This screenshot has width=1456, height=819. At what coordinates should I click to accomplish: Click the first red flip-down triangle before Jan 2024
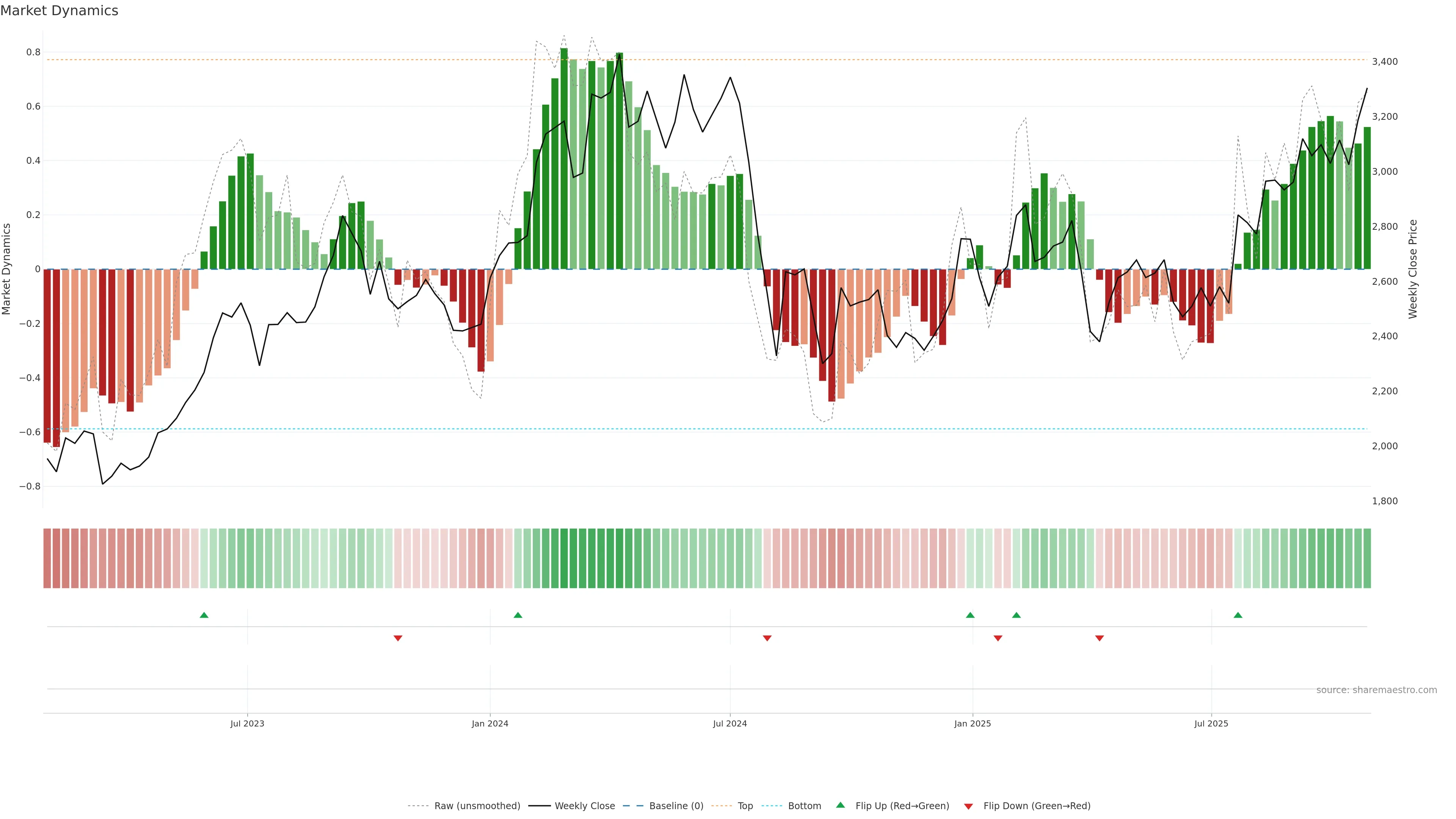point(398,638)
